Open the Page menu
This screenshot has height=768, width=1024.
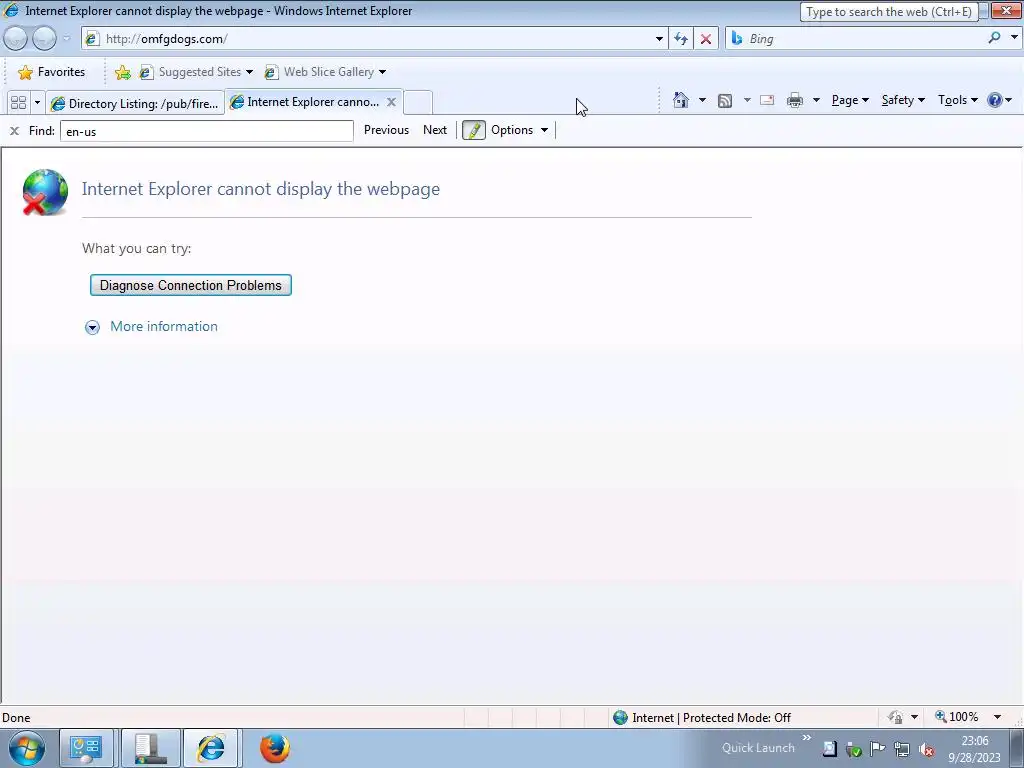[x=850, y=100]
